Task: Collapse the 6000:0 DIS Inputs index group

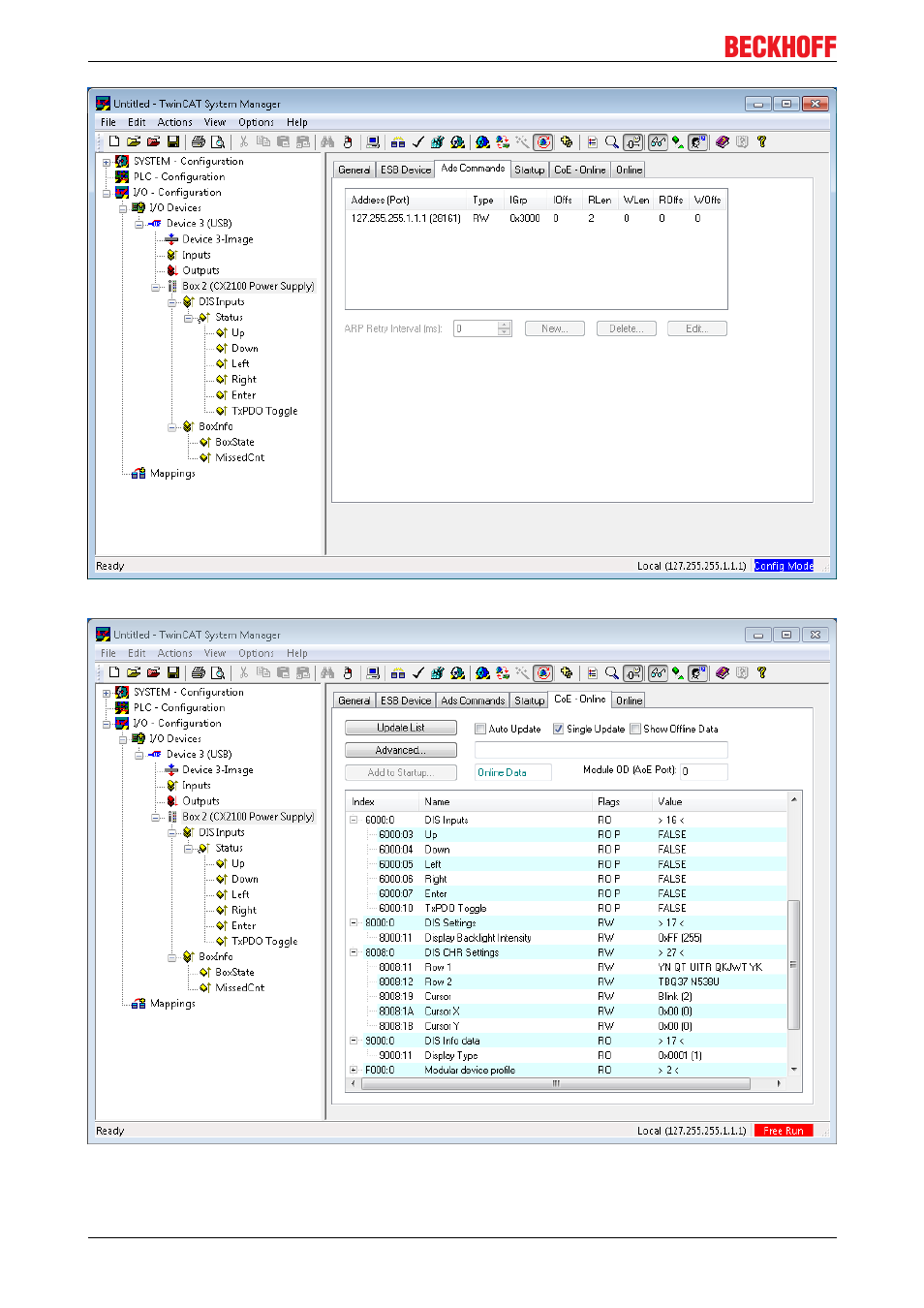Action: [x=354, y=820]
